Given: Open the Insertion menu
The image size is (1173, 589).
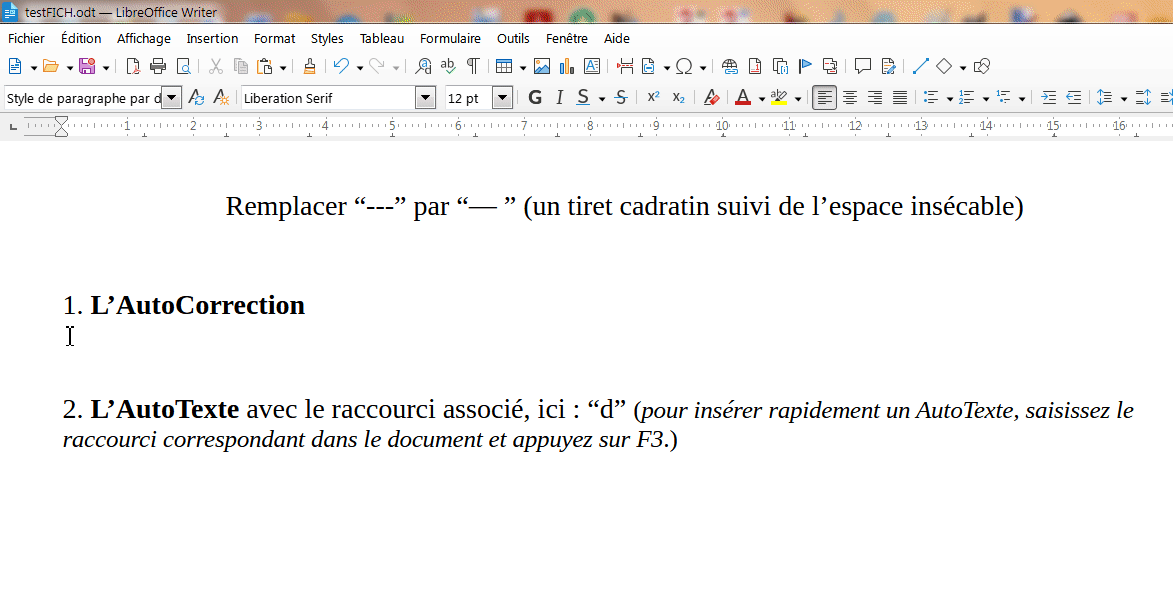Looking at the screenshot, I should click(212, 38).
